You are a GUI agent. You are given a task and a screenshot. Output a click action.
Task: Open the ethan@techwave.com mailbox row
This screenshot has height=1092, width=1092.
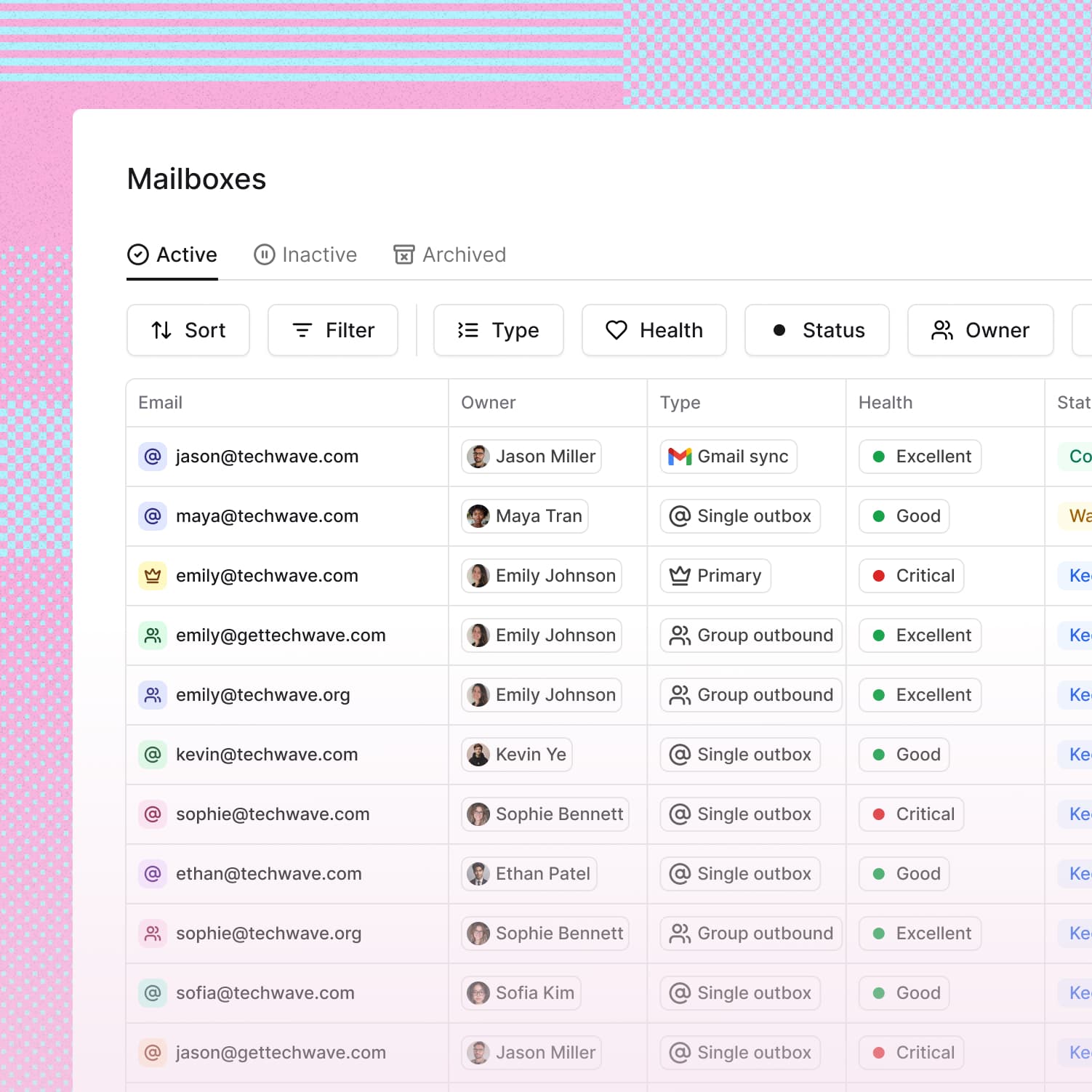click(268, 874)
